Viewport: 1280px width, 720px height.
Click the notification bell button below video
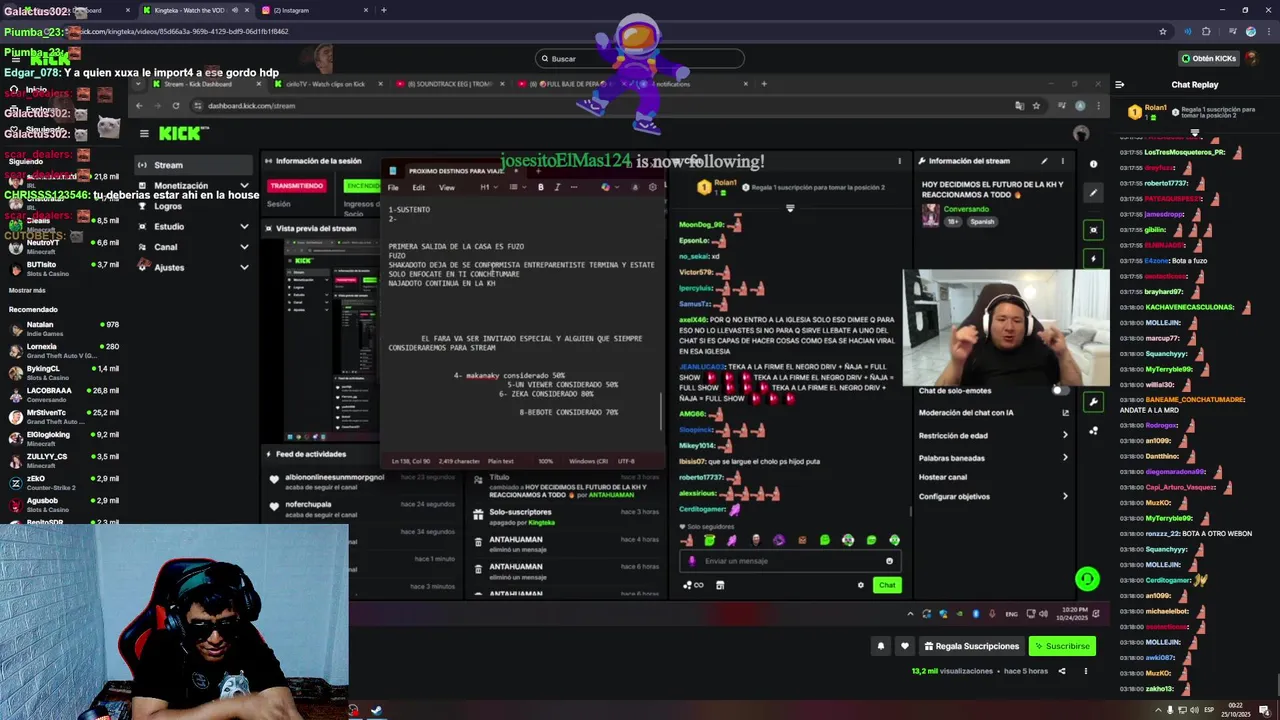[x=881, y=646]
